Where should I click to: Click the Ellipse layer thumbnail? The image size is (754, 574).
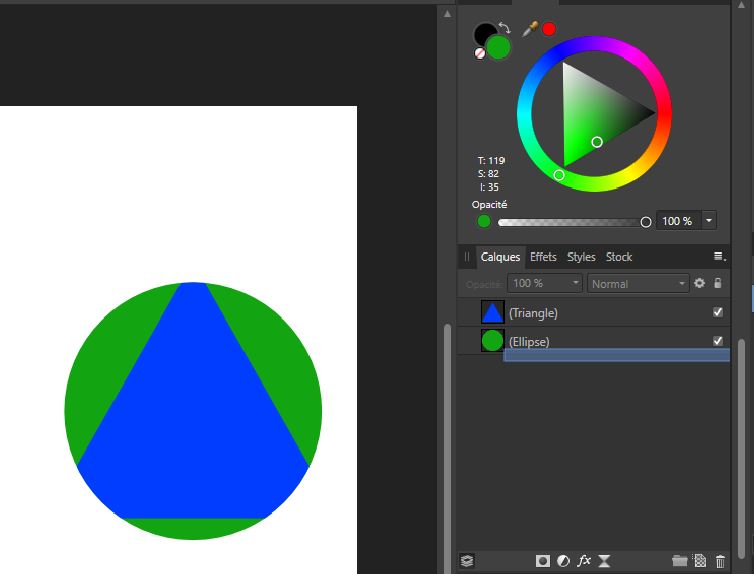[x=492, y=340]
